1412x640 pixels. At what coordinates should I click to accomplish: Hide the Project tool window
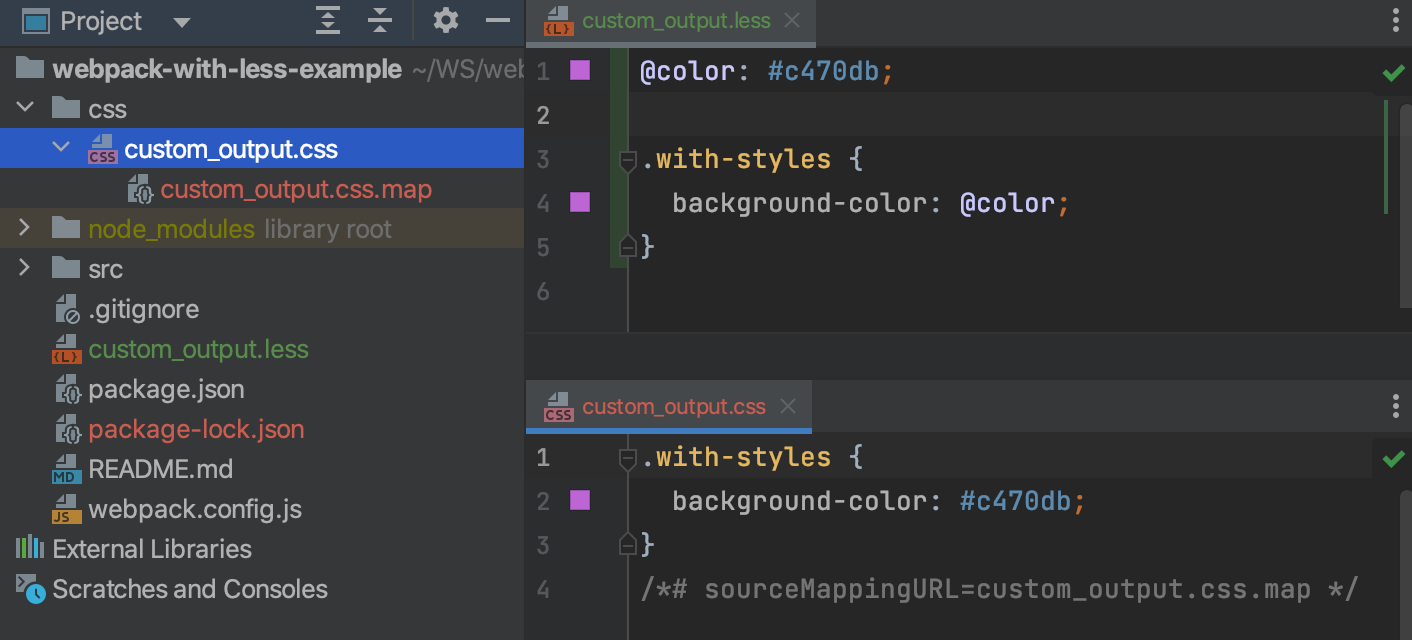pyautogui.click(x=497, y=20)
